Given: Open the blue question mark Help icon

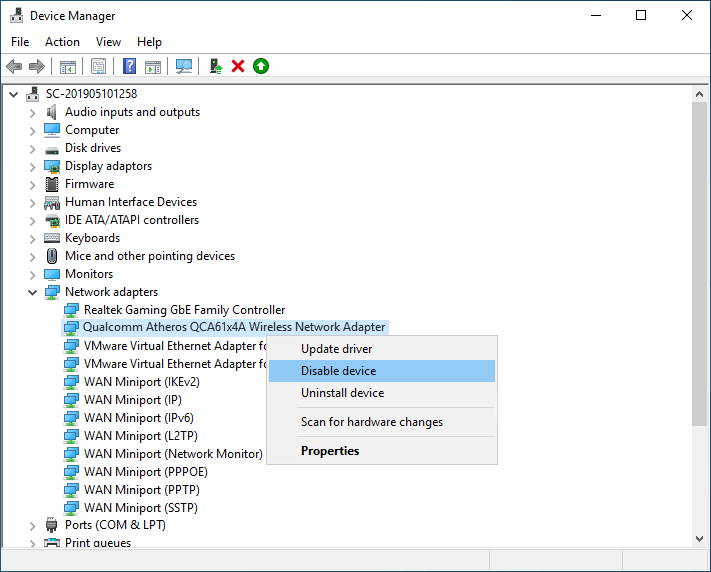Looking at the screenshot, I should (130, 66).
